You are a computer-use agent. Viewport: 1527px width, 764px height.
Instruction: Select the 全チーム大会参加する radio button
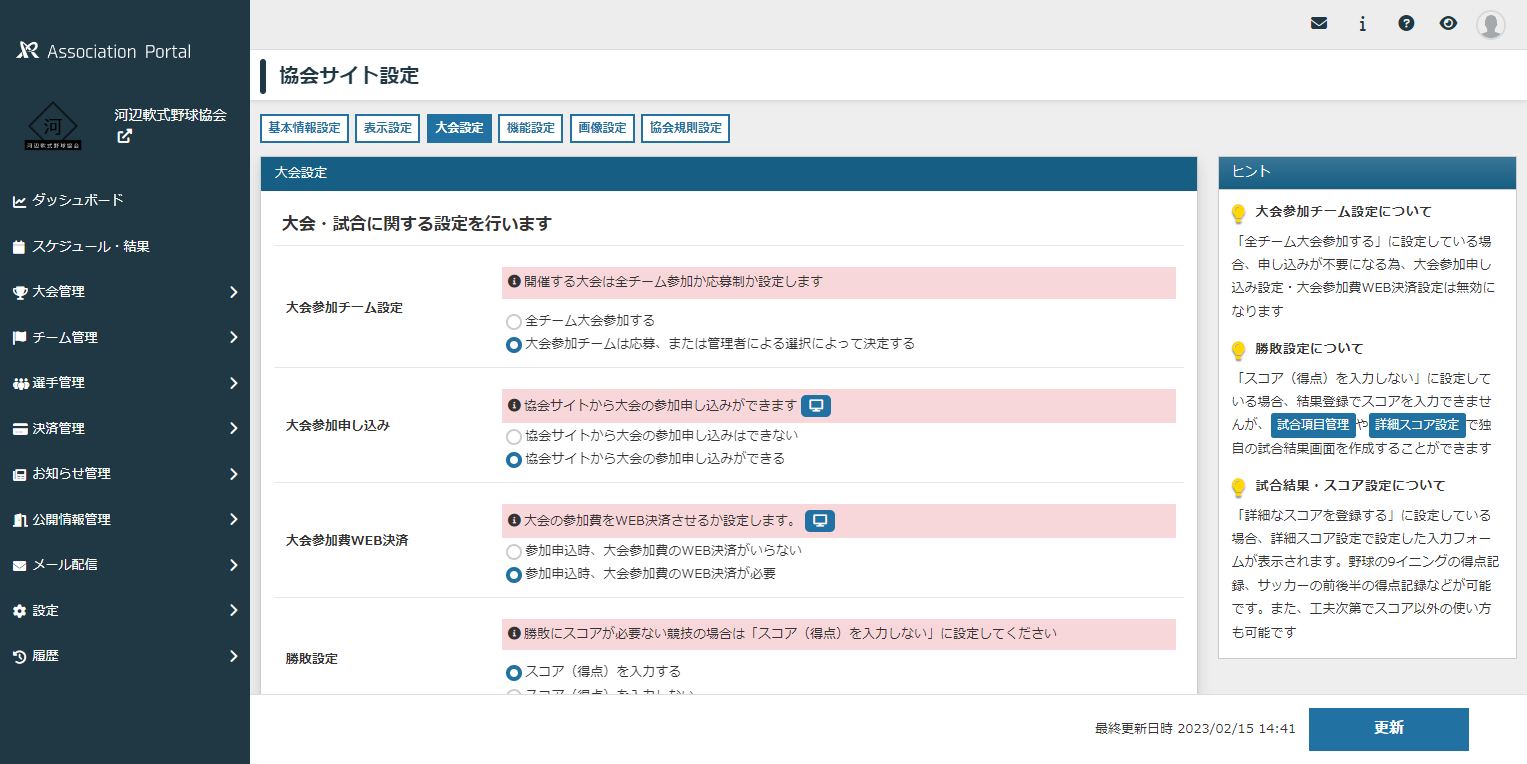[x=512, y=321]
